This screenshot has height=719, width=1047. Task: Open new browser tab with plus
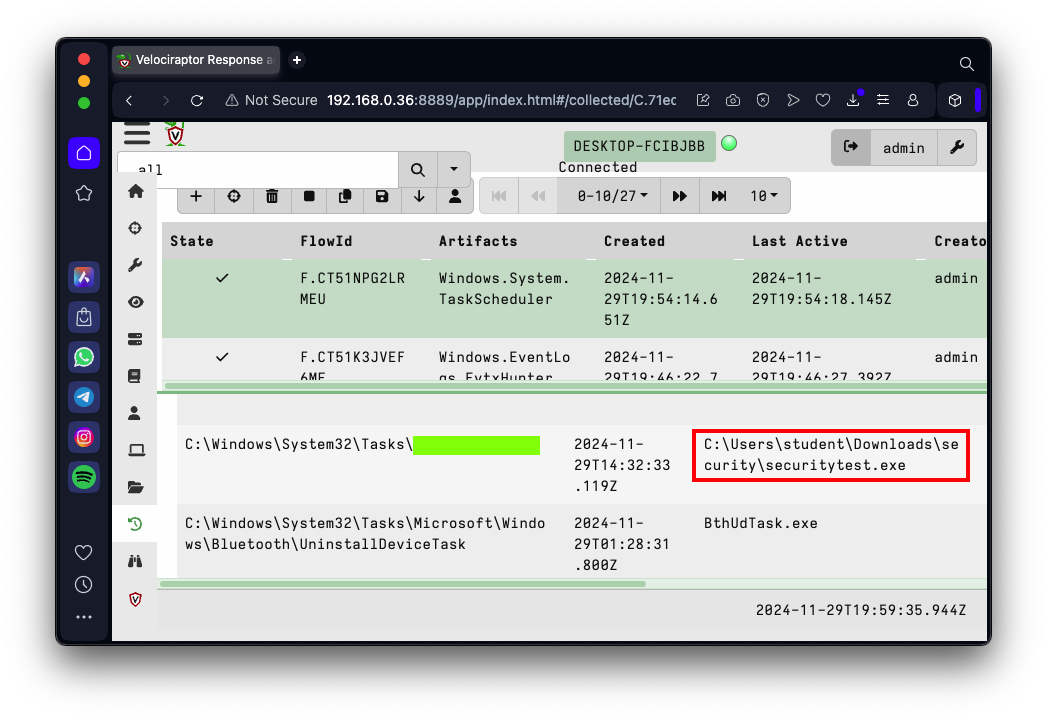click(297, 60)
